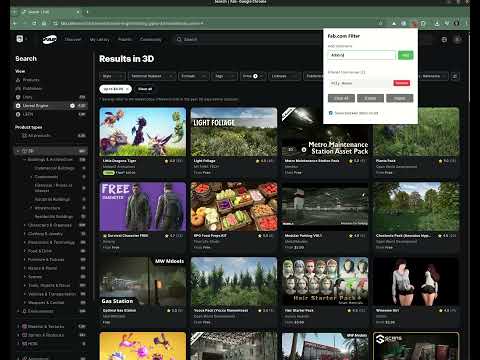Click the Export button in filter popup

(x=370, y=98)
